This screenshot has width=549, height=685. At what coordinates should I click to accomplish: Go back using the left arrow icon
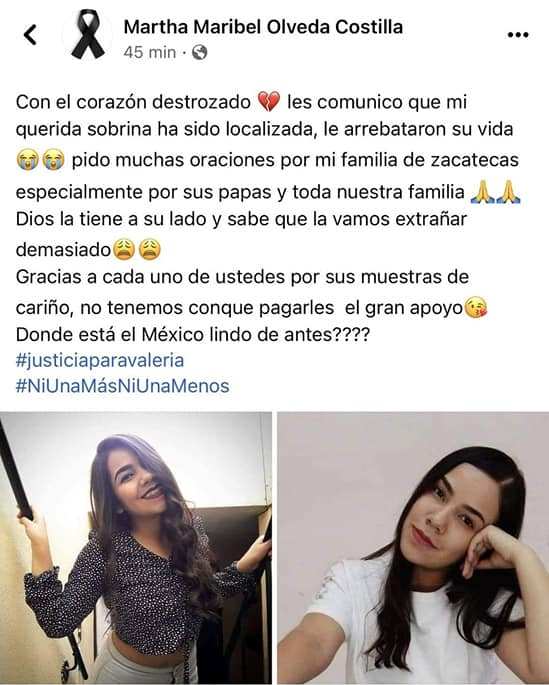30,35
